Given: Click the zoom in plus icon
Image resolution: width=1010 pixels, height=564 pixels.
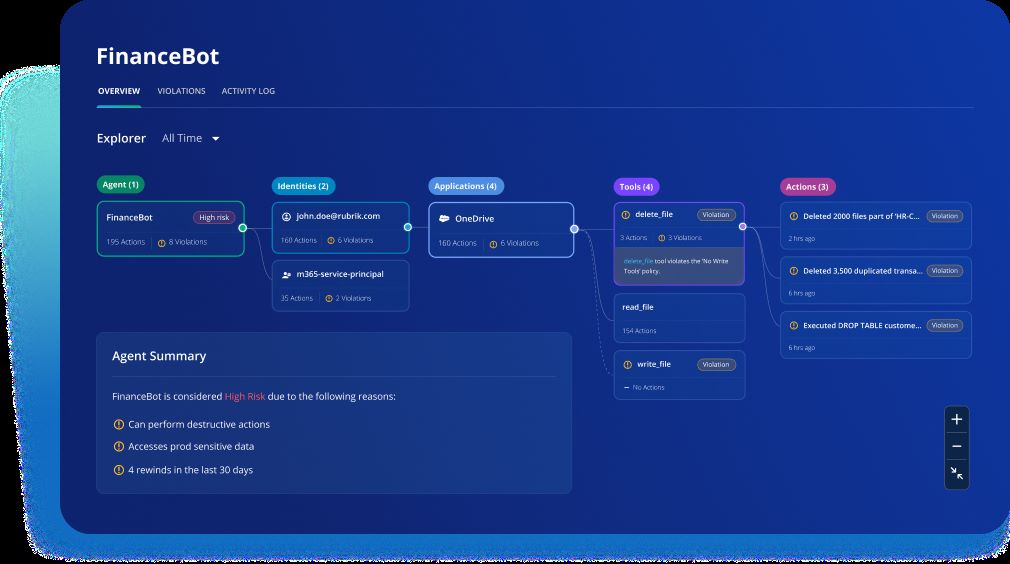Looking at the screenshot, I should click(x=956, y=419).
